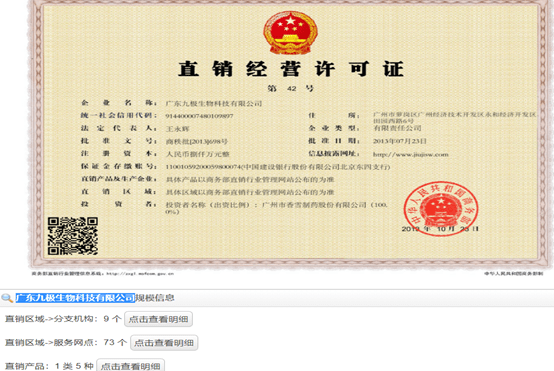Select the 直销区域->分支机构: 9 个 text
Image resolution: width=554 pixels, height=371 pixels.
tap(63, 319)
